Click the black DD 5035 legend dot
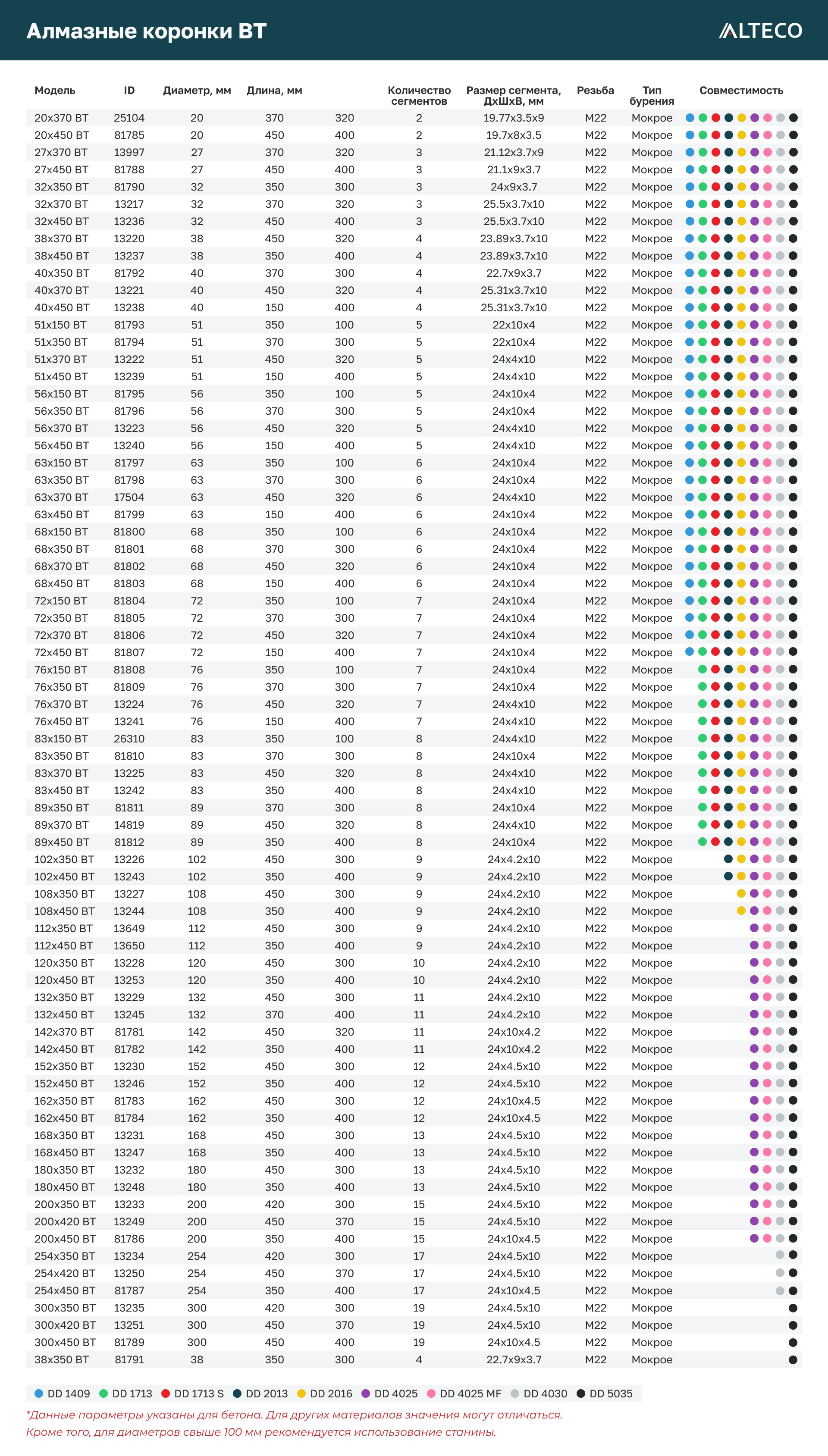The image size is (828, 1456). 580,1393
